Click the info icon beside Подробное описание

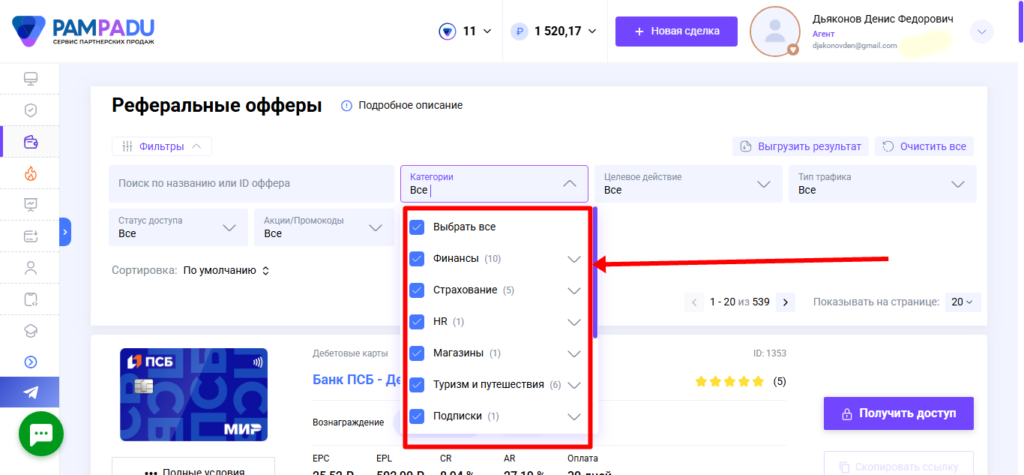[x=347, y=105]
